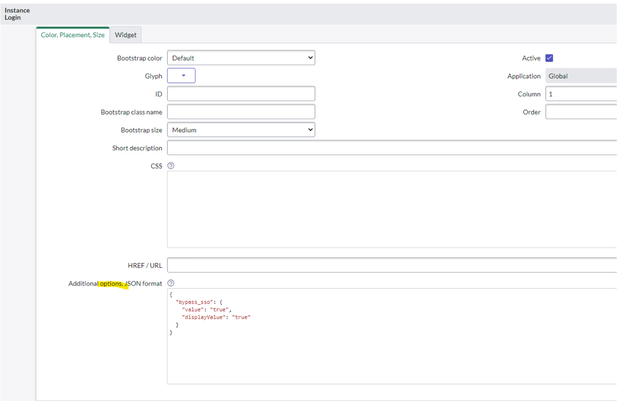Click the Active field label
The width and height of the screenshot is (621, 406).
[530, 58]
